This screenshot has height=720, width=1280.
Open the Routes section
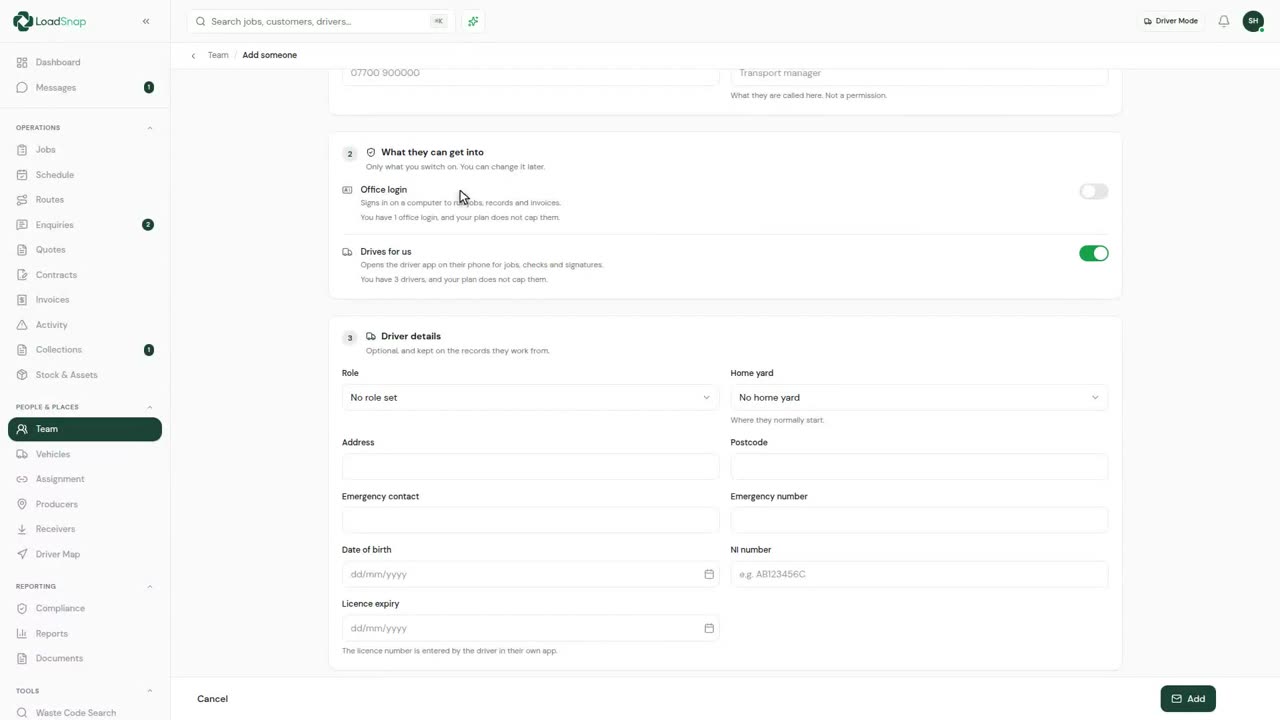[85, 200]
